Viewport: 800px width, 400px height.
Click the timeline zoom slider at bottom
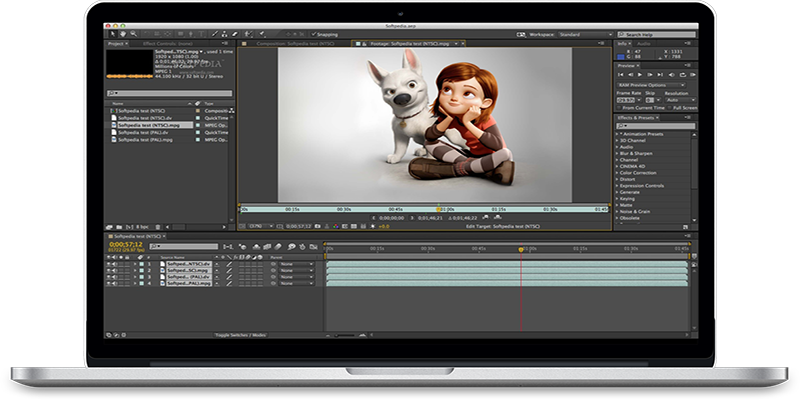point(344,335)
